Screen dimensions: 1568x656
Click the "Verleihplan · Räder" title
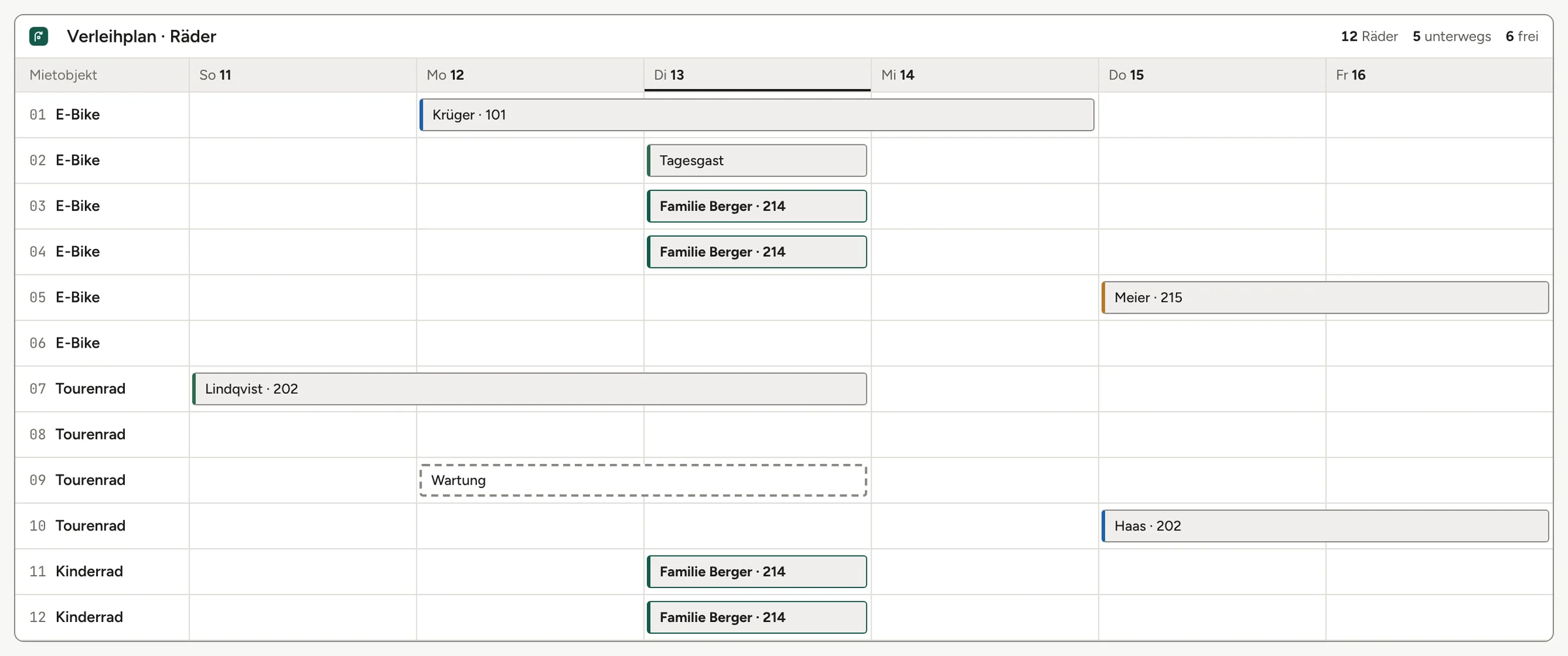[141, 37]
